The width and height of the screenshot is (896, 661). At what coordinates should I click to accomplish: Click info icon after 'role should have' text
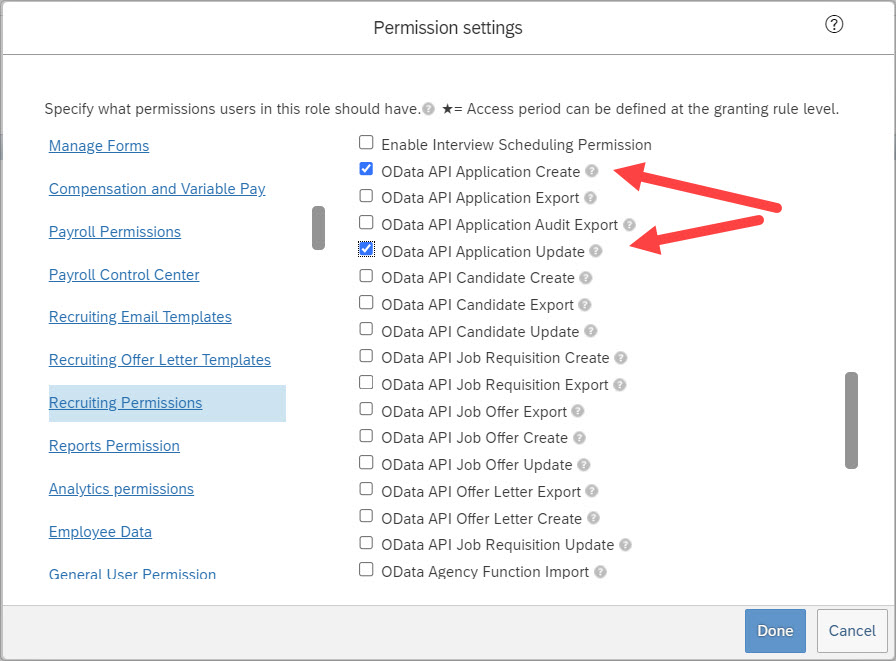429,109
